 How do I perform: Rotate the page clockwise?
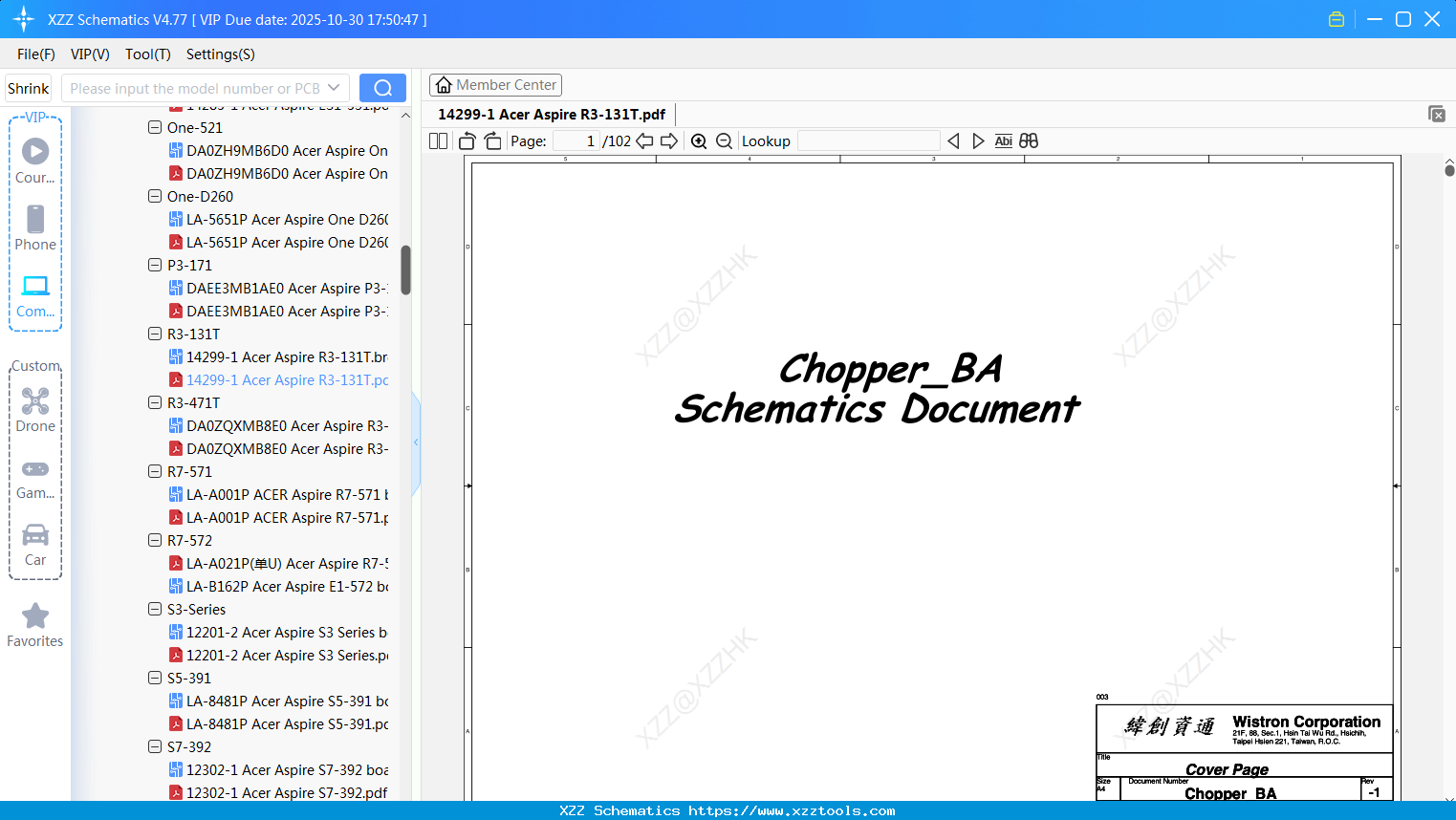492,141
